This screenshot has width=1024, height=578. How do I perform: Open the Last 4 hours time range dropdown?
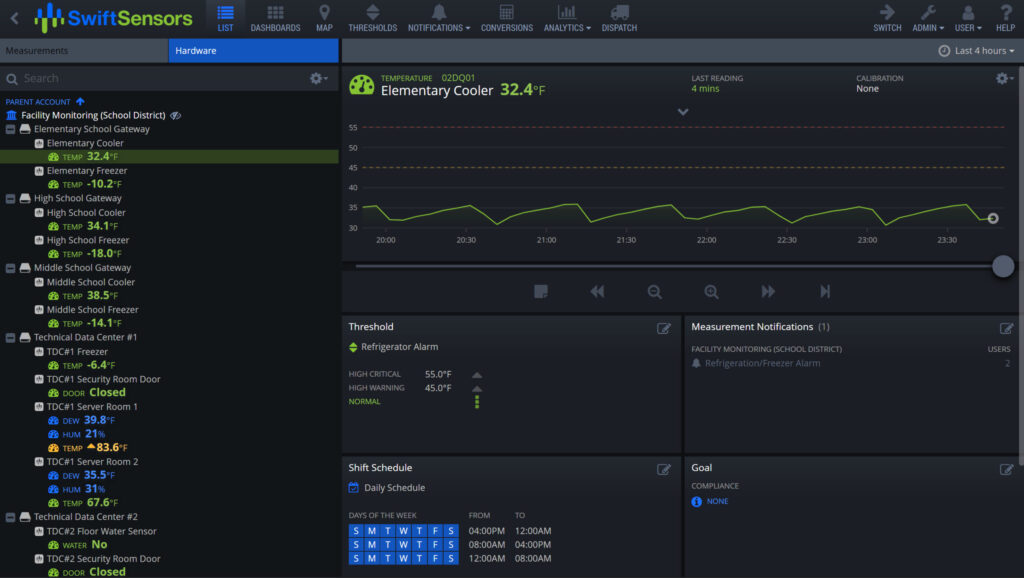tap(976, 51)
